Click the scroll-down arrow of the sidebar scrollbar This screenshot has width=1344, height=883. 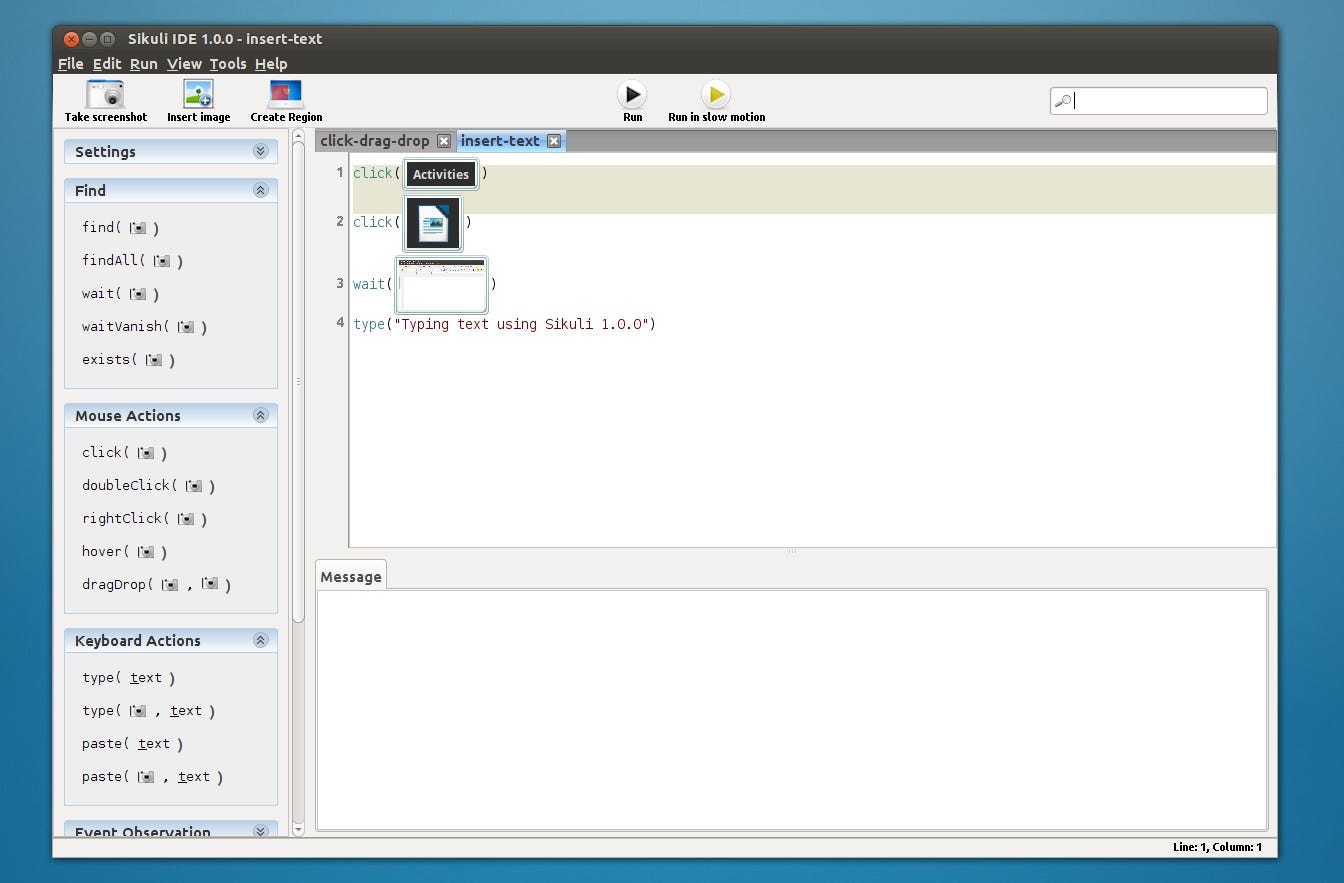pyautogui.click(x=298, y=829)
